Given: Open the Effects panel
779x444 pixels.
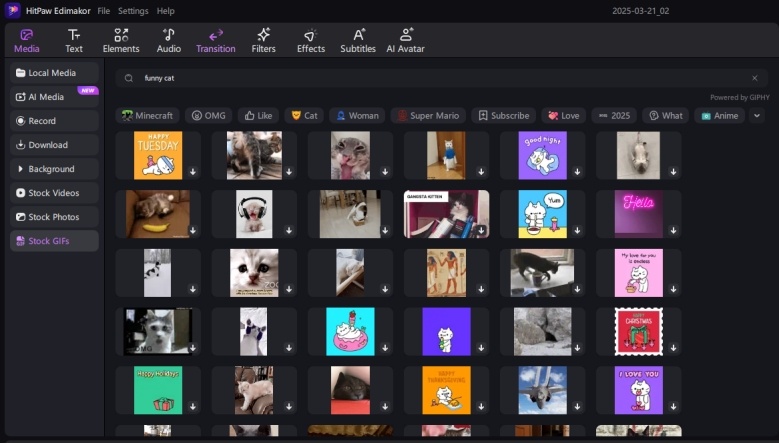Looking at the screenshot, I should pos(311,40).
